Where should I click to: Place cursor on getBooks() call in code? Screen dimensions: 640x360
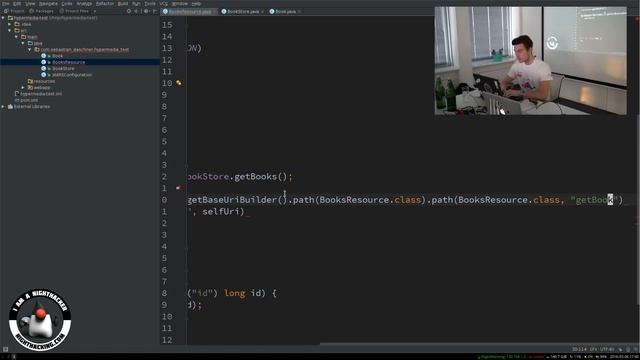coord(261,177)
